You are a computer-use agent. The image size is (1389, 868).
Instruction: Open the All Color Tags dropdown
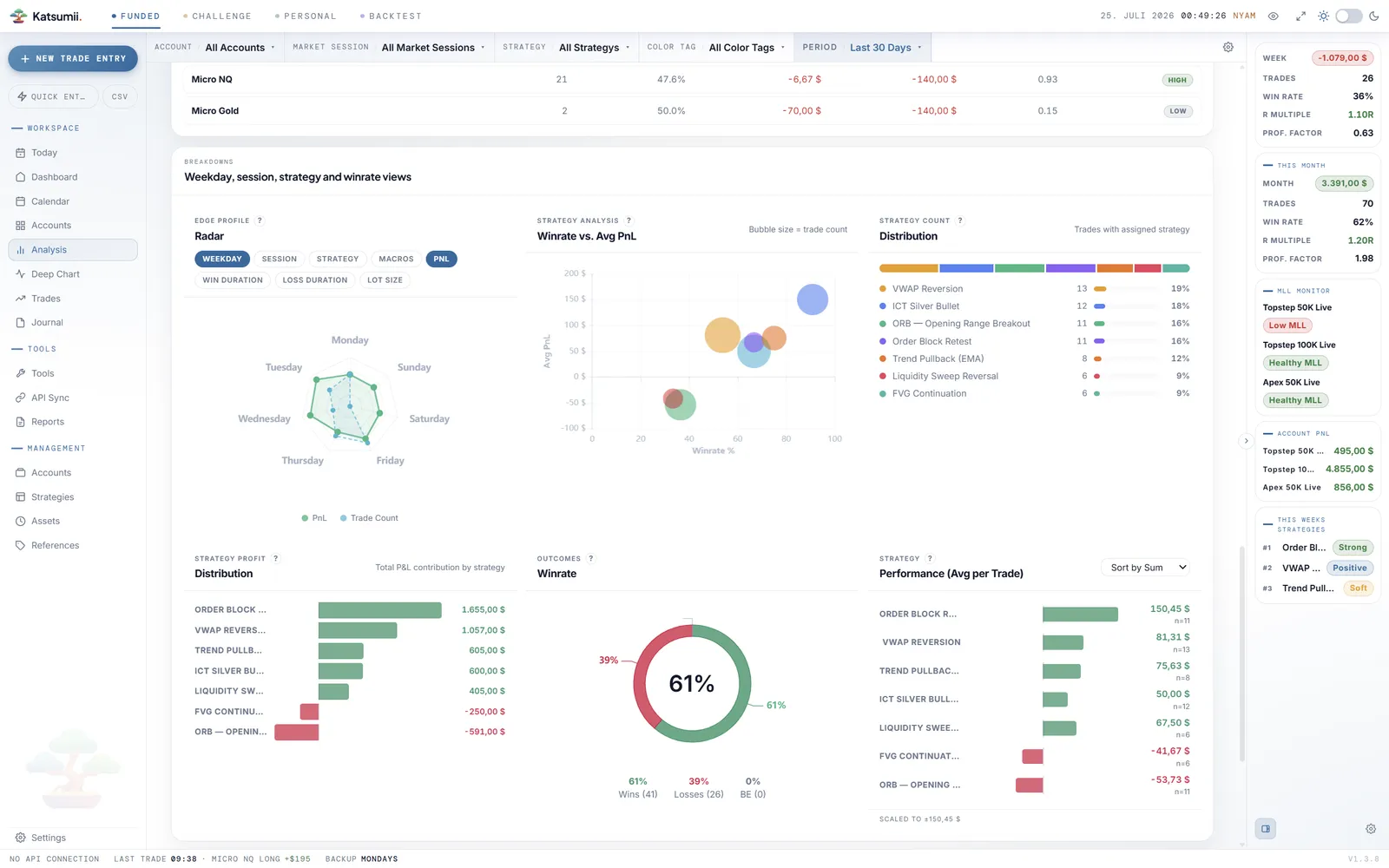(x=747, y=48)
